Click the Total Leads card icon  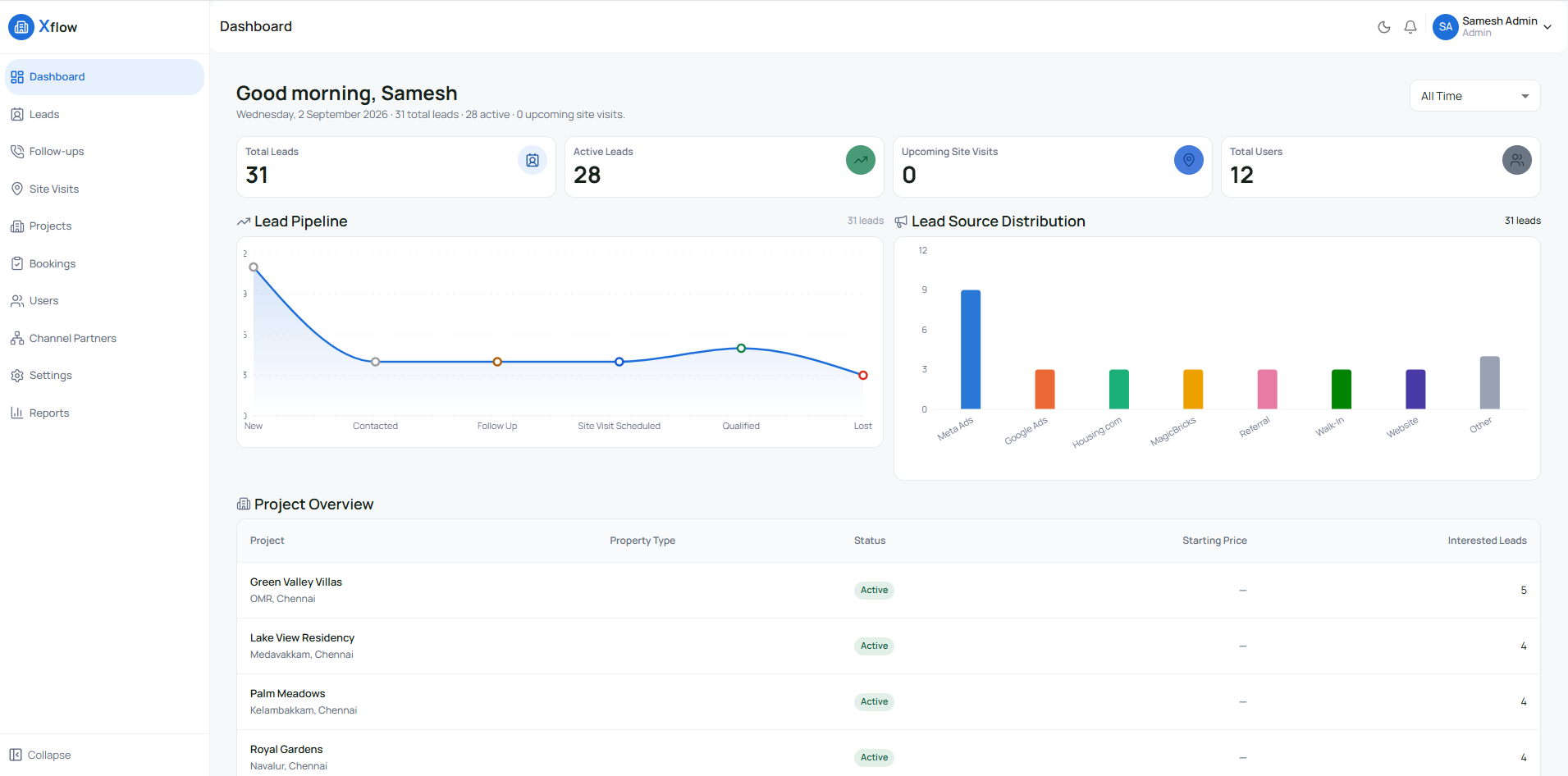[533, 160]
